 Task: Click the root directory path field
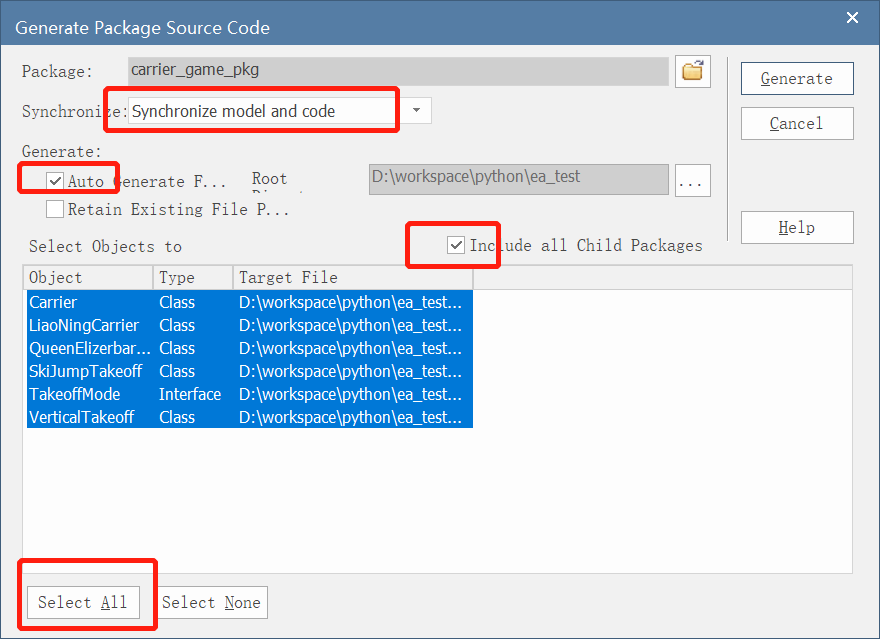(518, 179)
